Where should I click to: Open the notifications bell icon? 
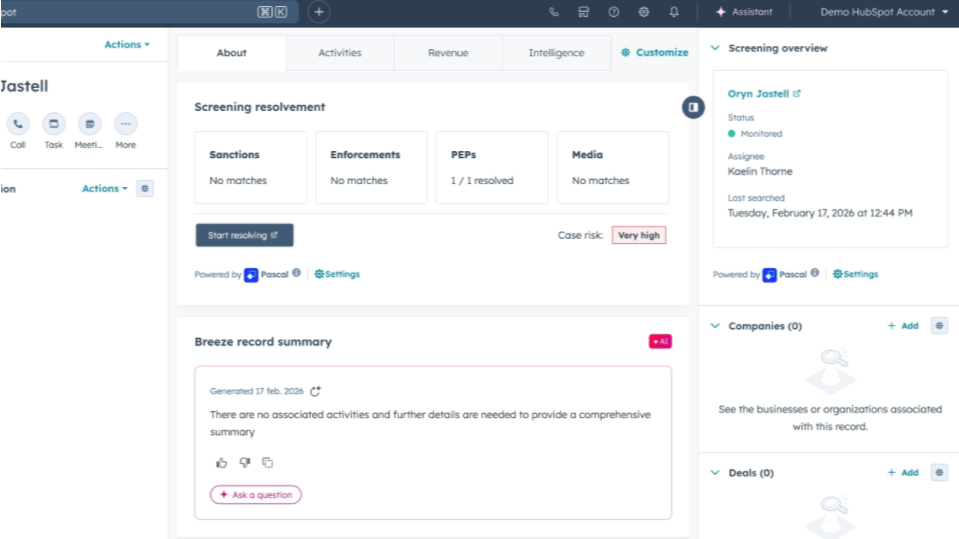pyautogui.click(x=674, y=12)
